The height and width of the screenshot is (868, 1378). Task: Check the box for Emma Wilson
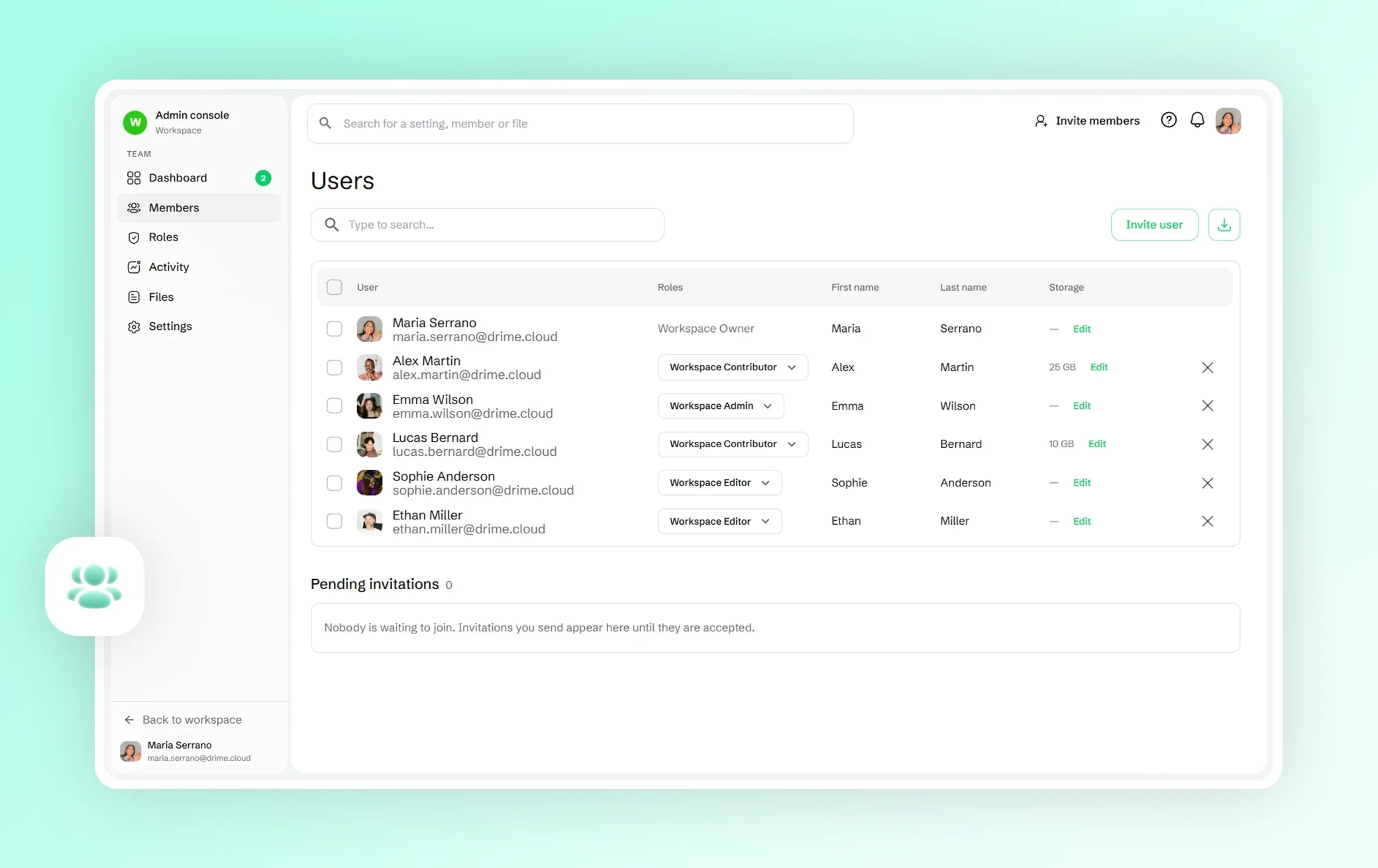coord(335,406)
